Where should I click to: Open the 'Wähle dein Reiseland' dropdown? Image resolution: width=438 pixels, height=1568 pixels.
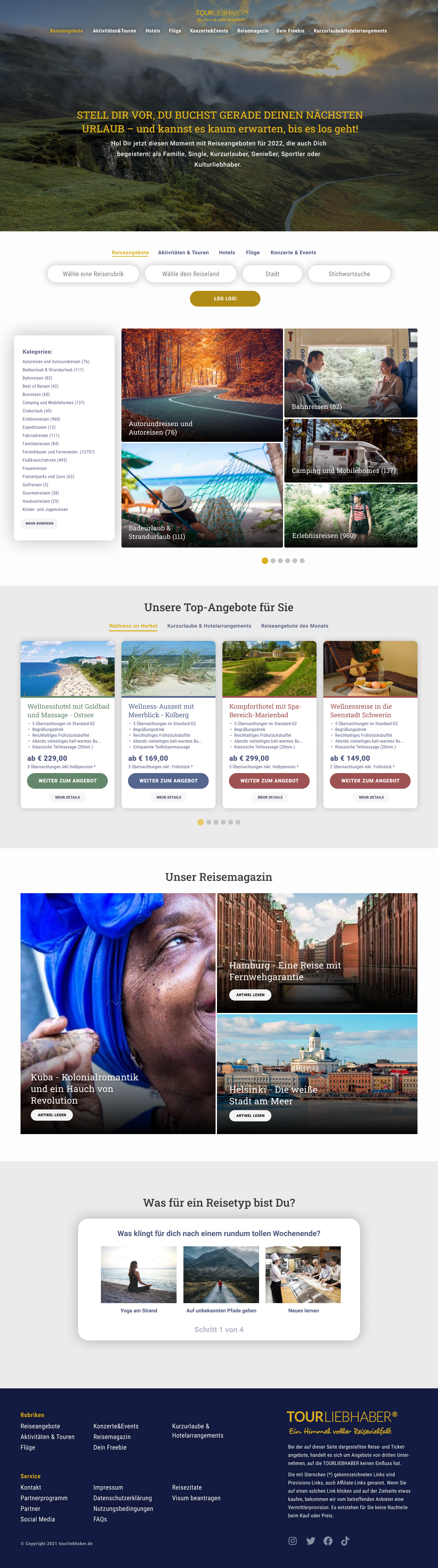[190, 274]
